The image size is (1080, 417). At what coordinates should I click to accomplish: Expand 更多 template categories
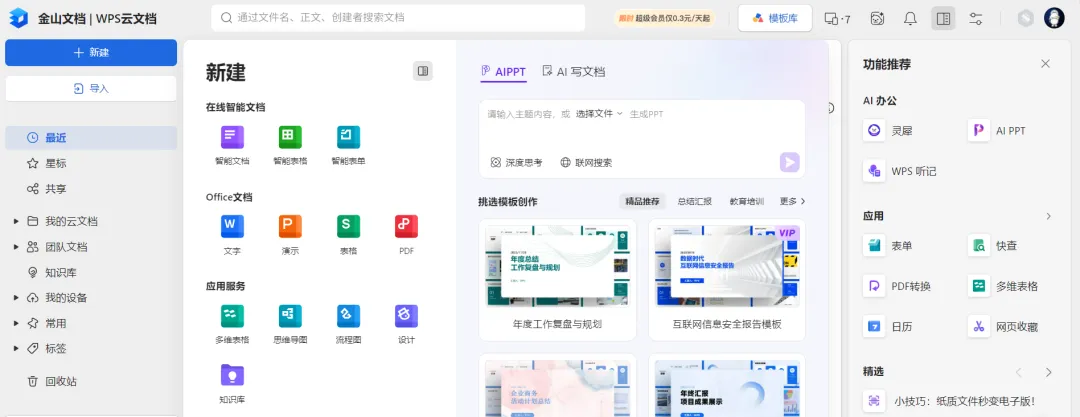792,201
